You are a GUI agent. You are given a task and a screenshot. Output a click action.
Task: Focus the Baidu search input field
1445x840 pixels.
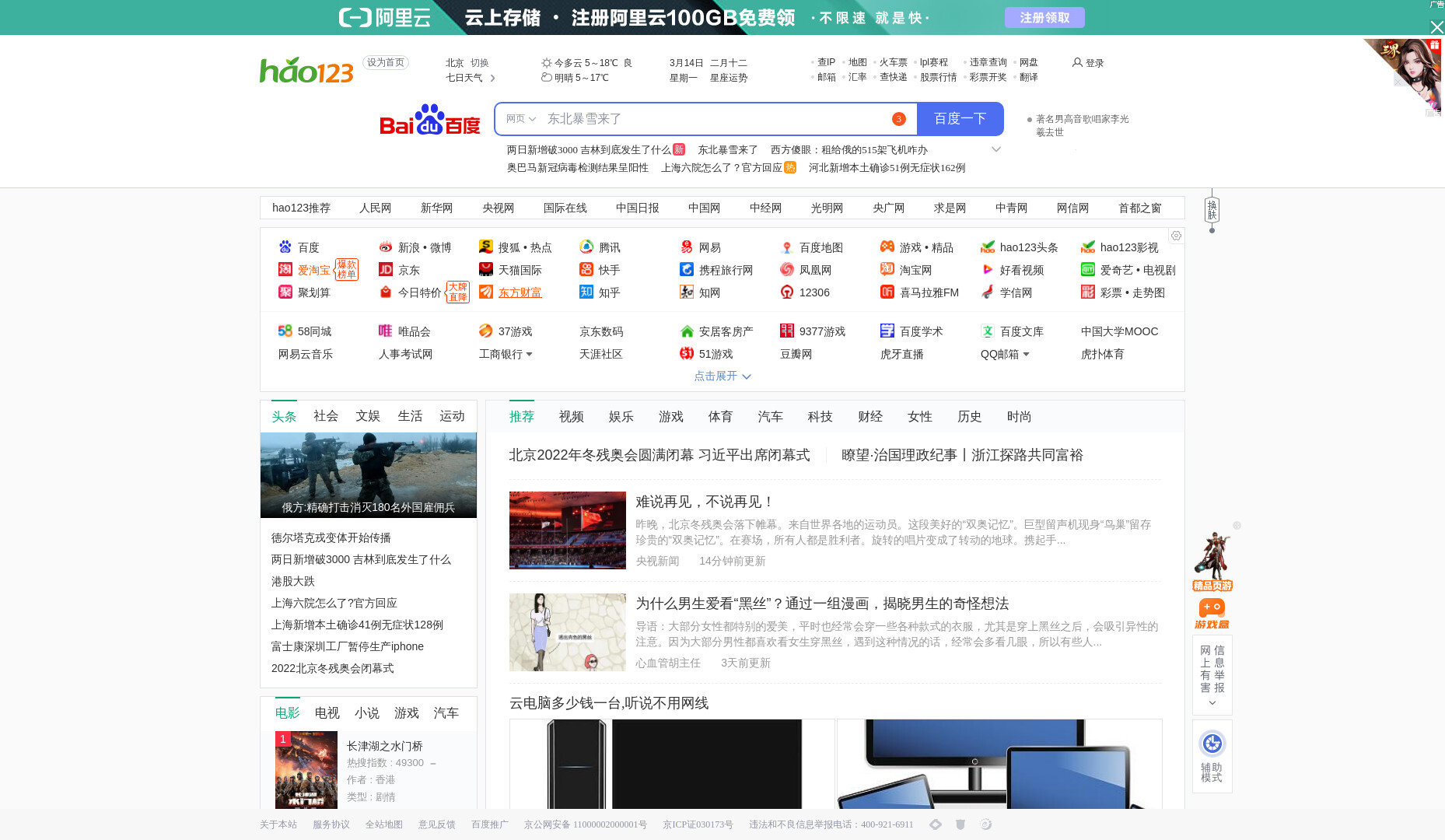pos(716,119)
